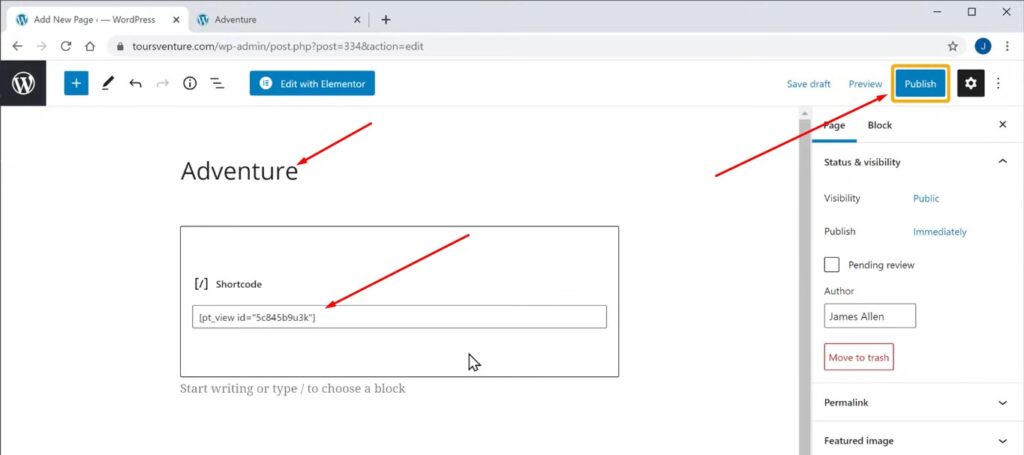Close the Adventure browser tab
This screenshot has height=455, width=1024.
tap(357, 20)
